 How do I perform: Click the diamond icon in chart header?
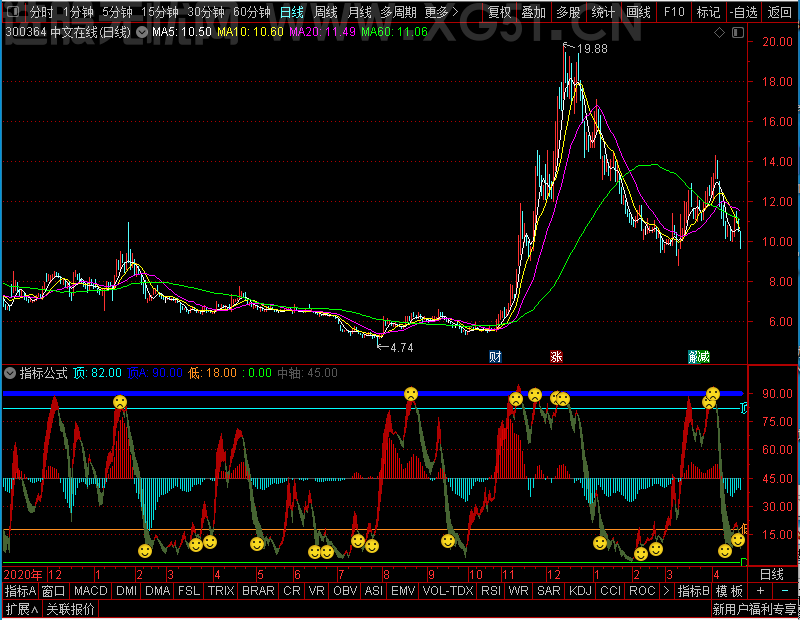719,33
